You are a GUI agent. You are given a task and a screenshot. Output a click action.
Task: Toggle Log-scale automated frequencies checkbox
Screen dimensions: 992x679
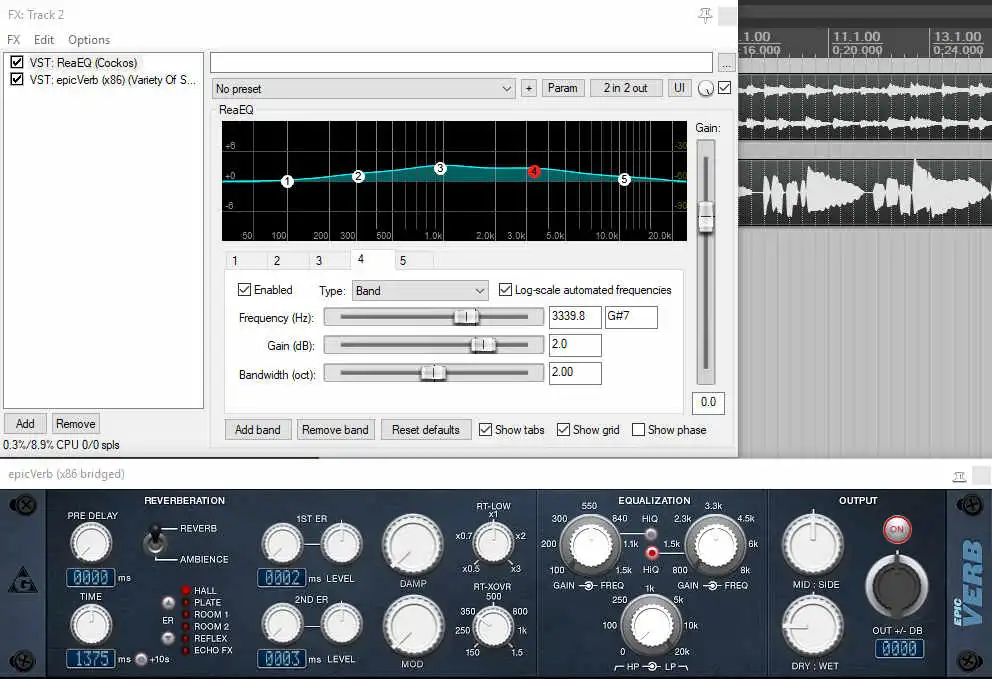pos(505,290)
